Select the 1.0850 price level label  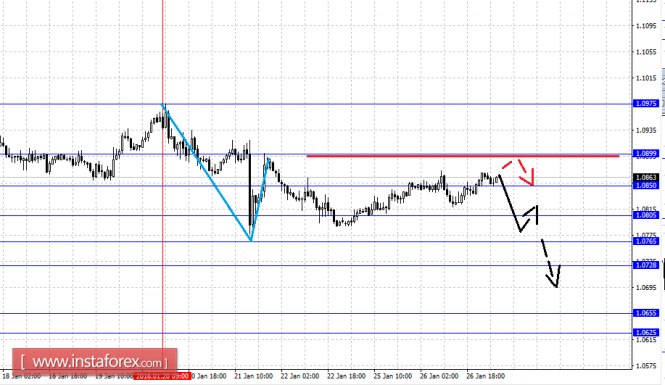646,185
